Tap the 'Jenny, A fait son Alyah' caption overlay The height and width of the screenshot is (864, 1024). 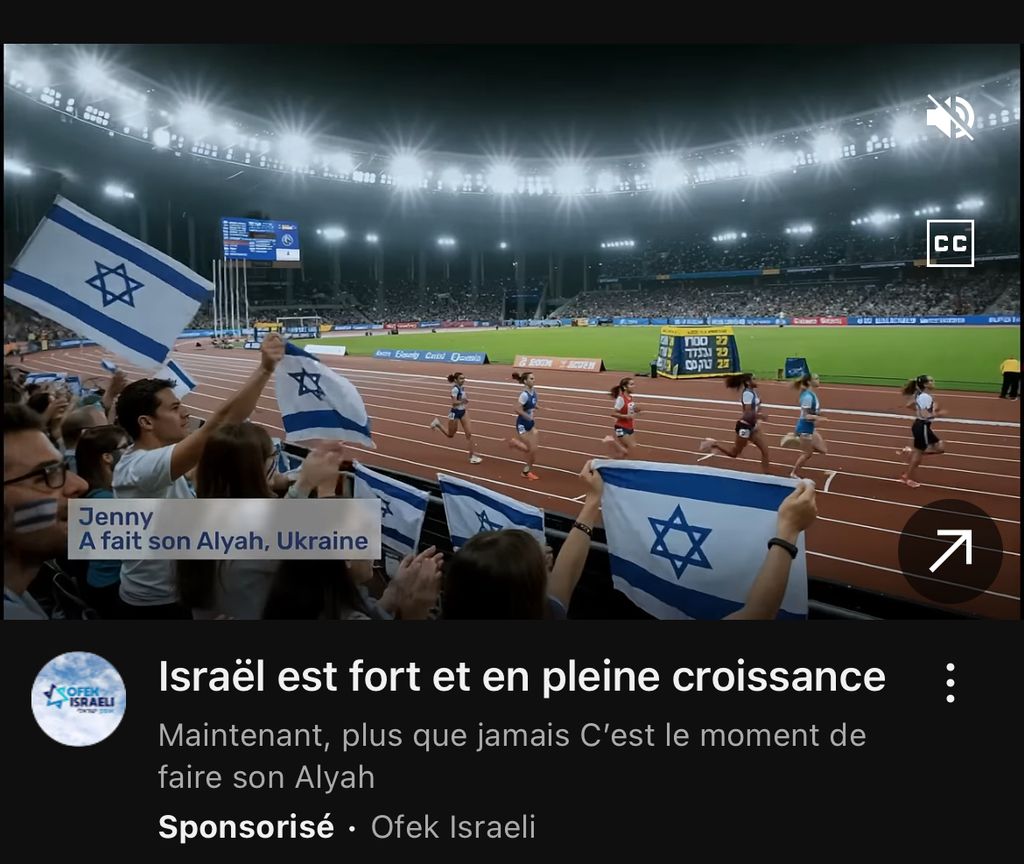[224, 529]
